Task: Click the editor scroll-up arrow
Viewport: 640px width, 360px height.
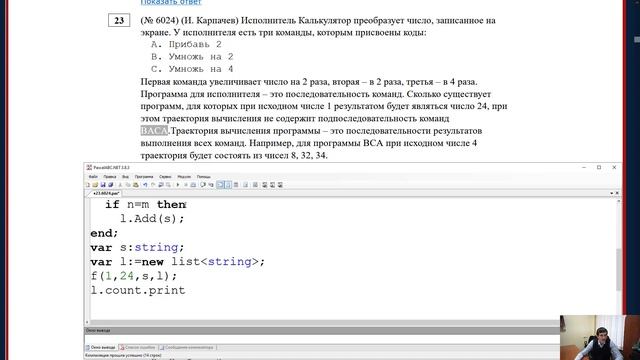Action: click(x=619, y=202)
